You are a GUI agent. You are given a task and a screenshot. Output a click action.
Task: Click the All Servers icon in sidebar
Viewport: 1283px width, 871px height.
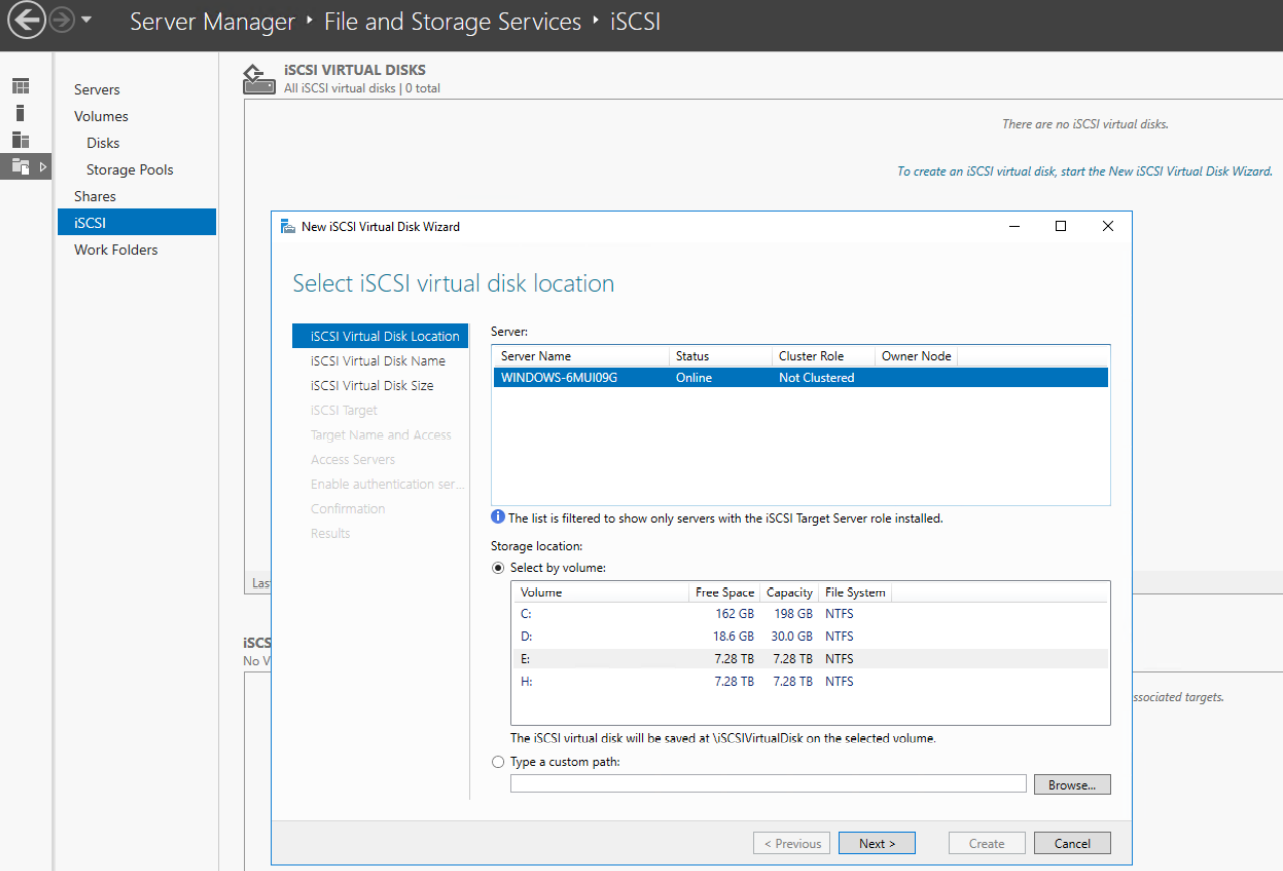[20, 140]
